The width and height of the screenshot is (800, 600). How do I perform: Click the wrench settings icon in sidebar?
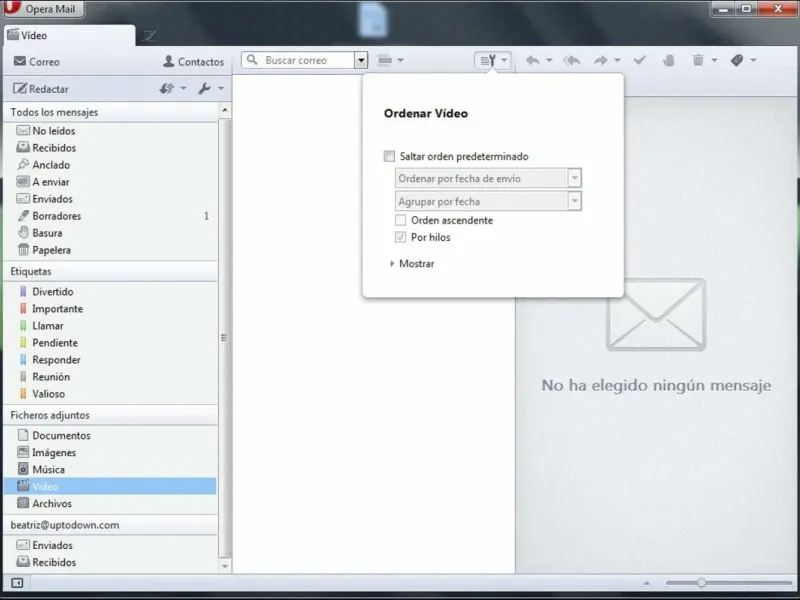click(204, 89)
